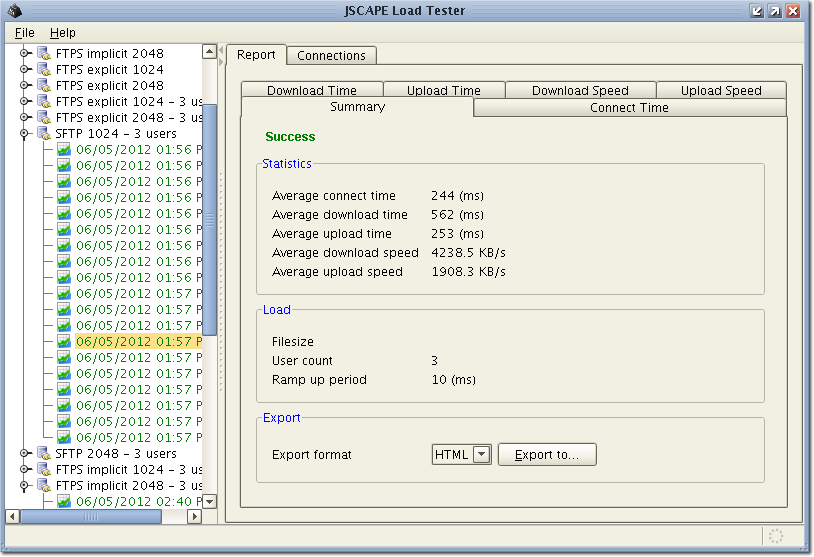This screenshot has width=814, height=557.
Task: Click the tree horizontal scrollbar thumb
Action: [x=91, y=517]
